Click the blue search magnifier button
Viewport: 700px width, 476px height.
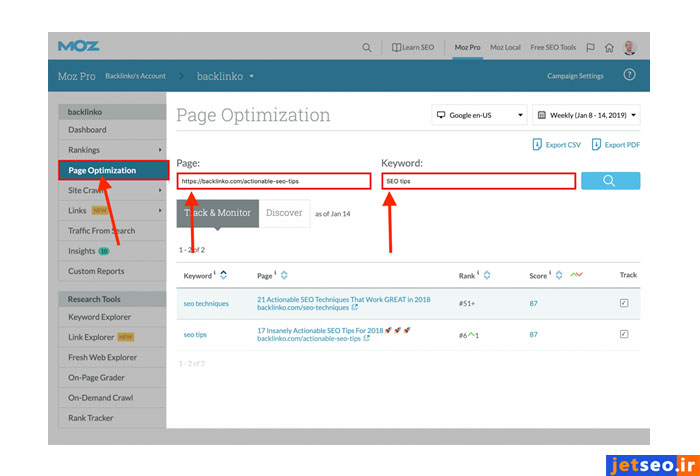point(610,181)
